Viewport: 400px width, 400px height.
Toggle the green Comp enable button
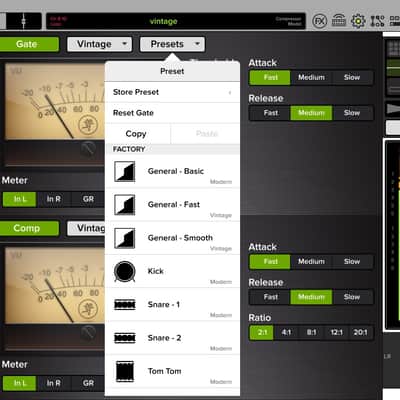28,228
